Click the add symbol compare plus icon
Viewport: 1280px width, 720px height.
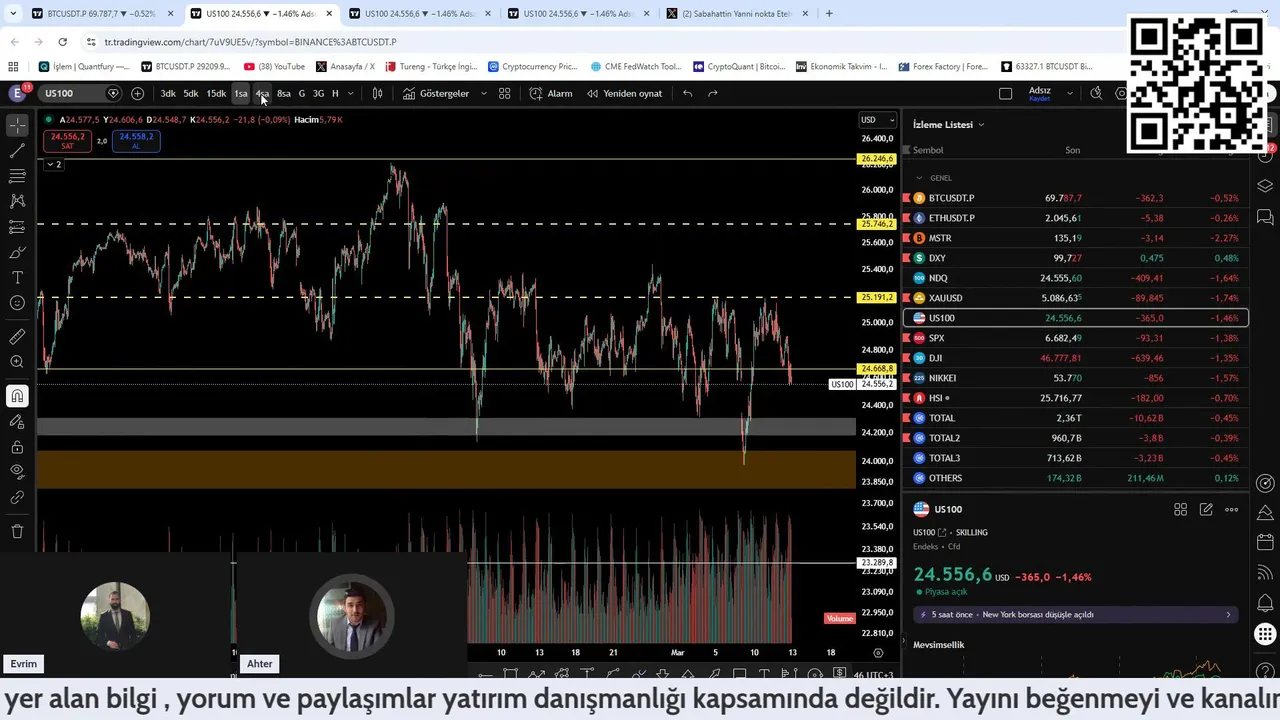click(137, 93)
